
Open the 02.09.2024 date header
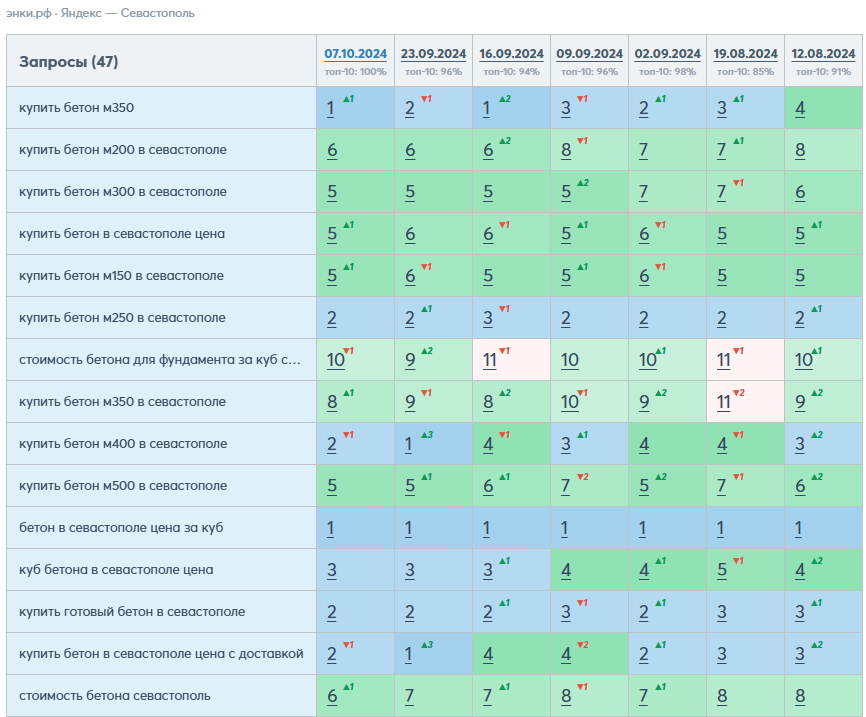click(x=667, y=54)
